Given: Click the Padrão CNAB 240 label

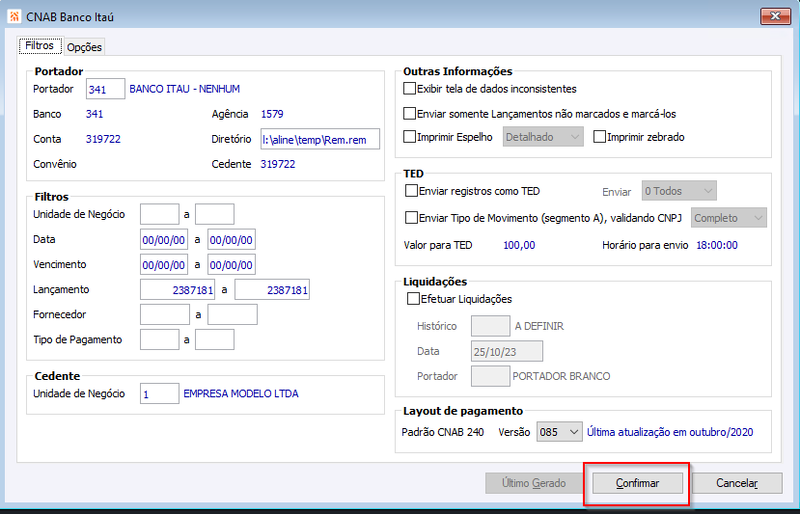Looking at the screenshot, I should point(442,432).
